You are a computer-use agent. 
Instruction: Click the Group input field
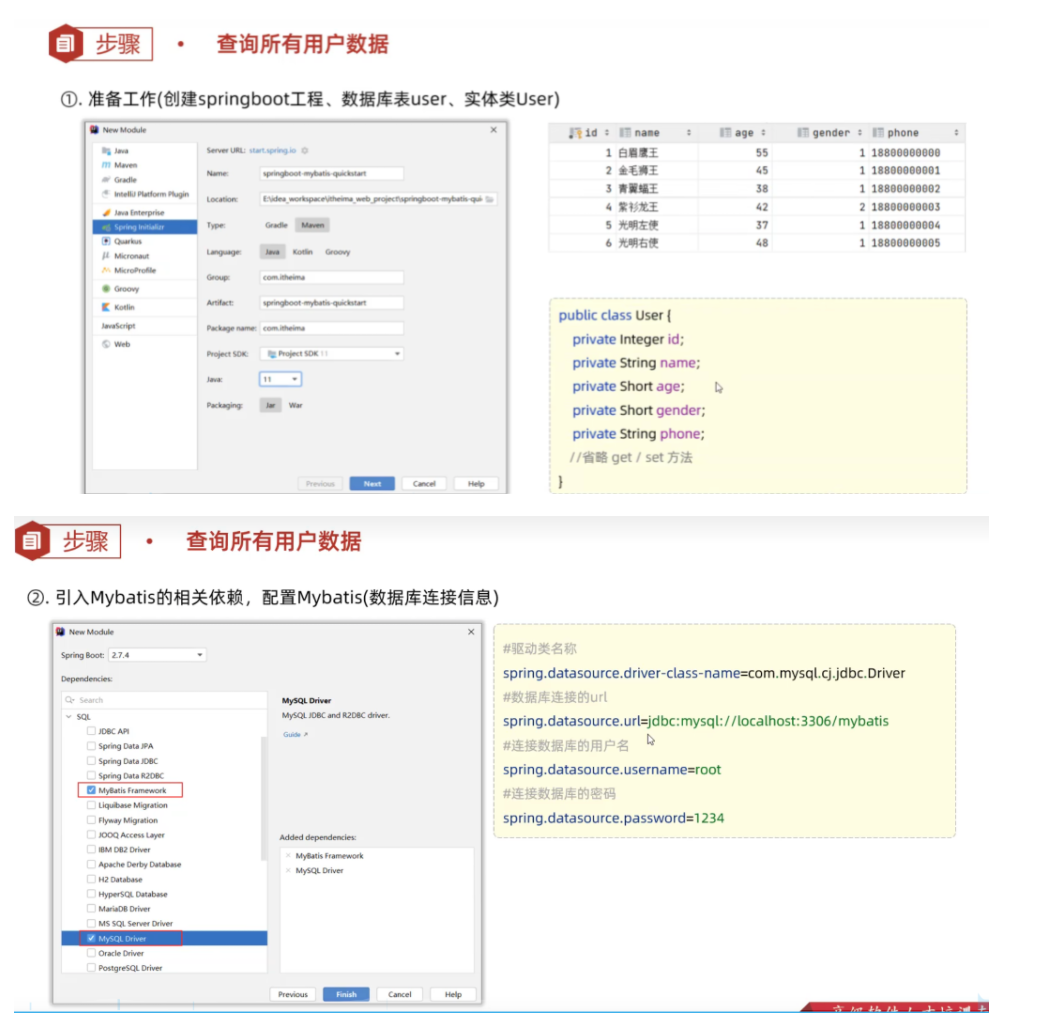(x=331, y=277)
